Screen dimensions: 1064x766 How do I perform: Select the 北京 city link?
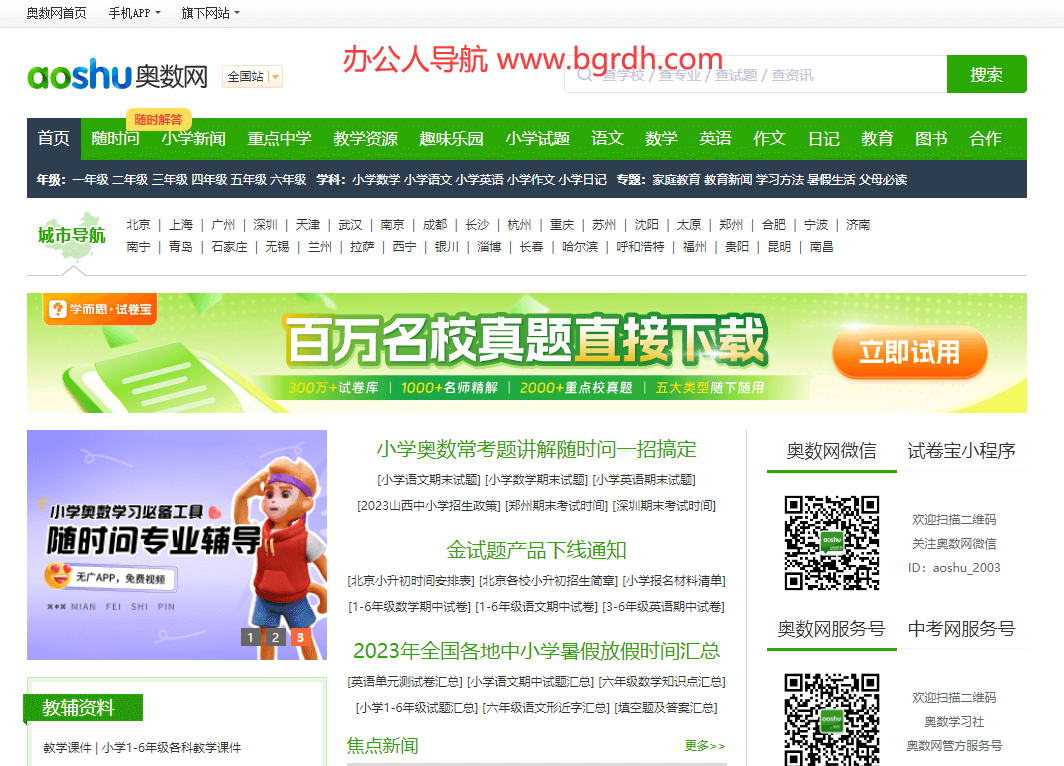pos(139,225)
